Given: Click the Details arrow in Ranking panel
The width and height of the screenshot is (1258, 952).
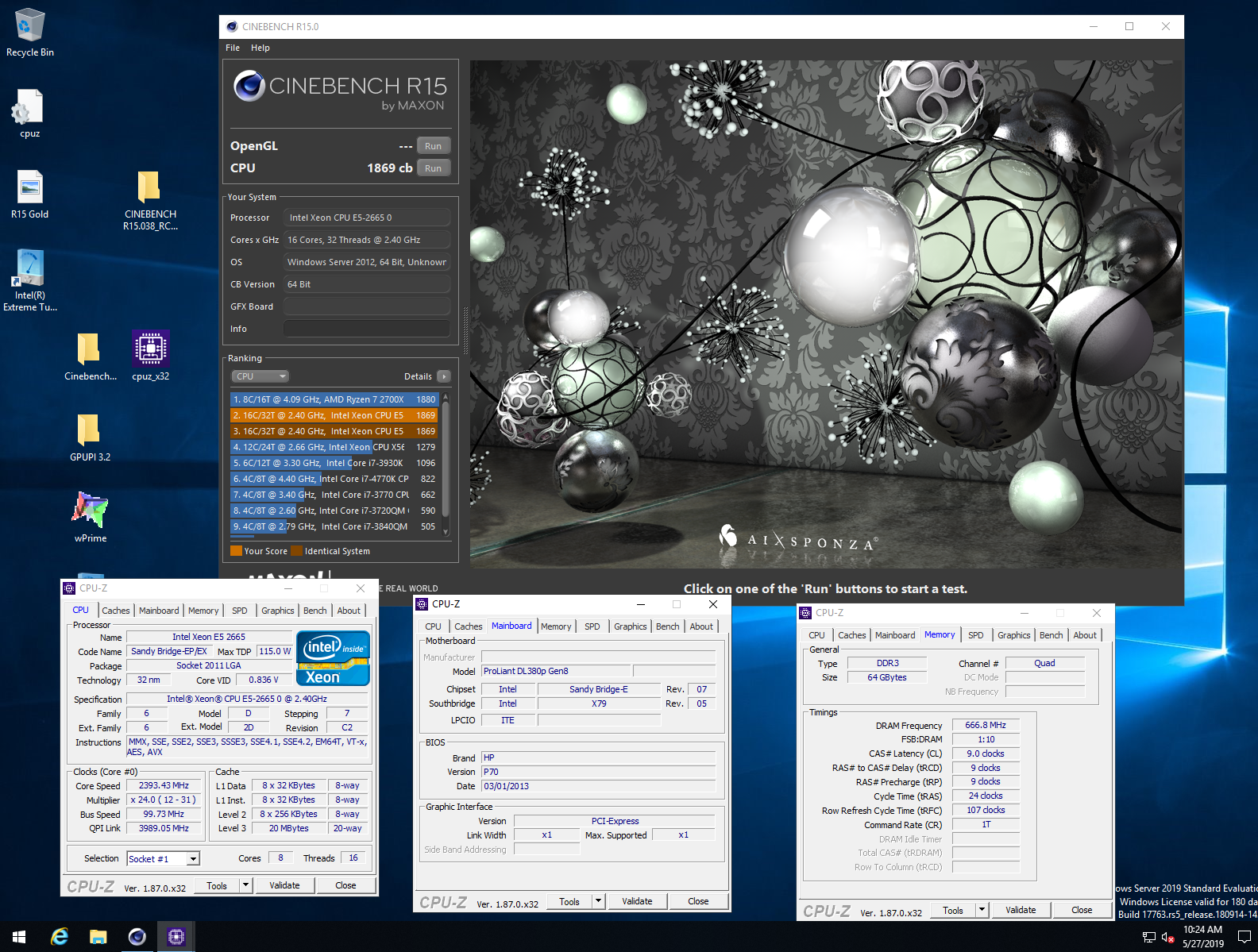Looking at the screenshot, I should [x=444, y=376].
